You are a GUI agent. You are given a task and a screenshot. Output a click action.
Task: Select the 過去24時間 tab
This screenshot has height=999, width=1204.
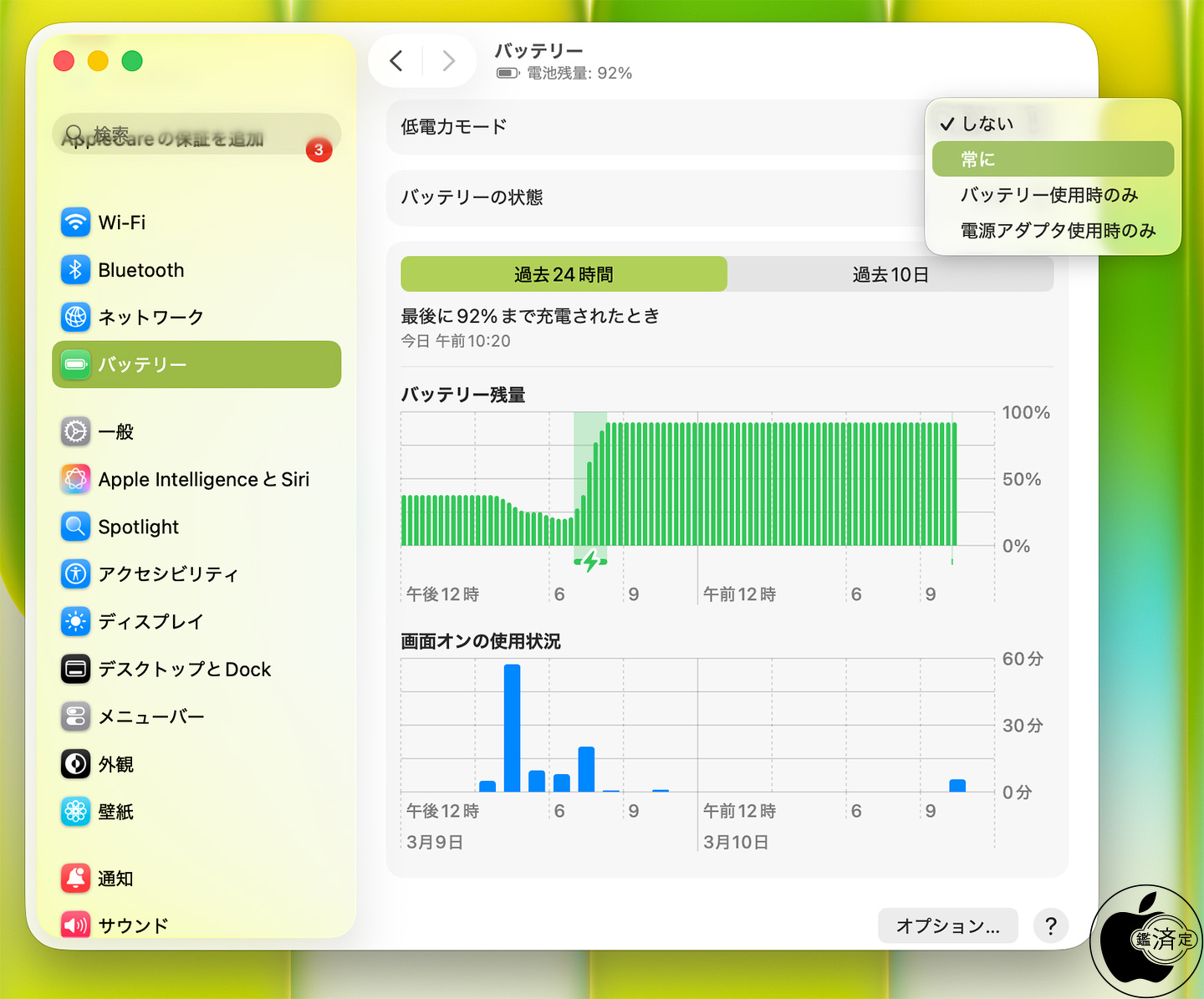(x=564, y=274)
